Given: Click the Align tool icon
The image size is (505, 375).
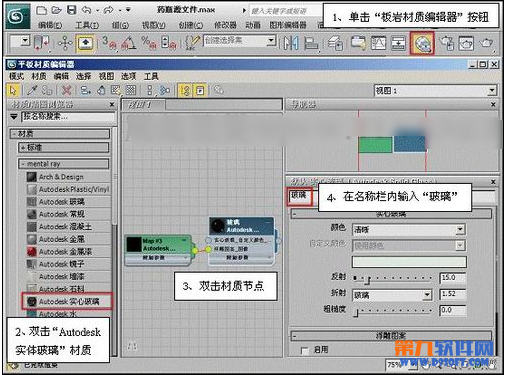Looking at the screenshot, I should [311, 43].
